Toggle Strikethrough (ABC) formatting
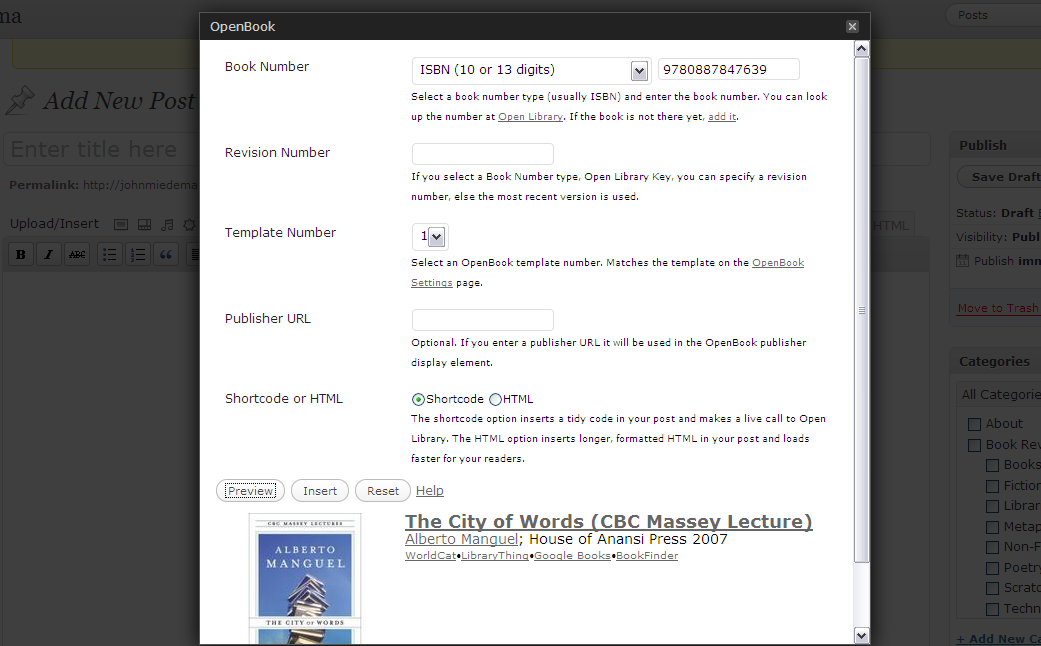Image resolution: width=1041 pixels, height=646 pixels. pyautogui.click(x=77, y=254)
